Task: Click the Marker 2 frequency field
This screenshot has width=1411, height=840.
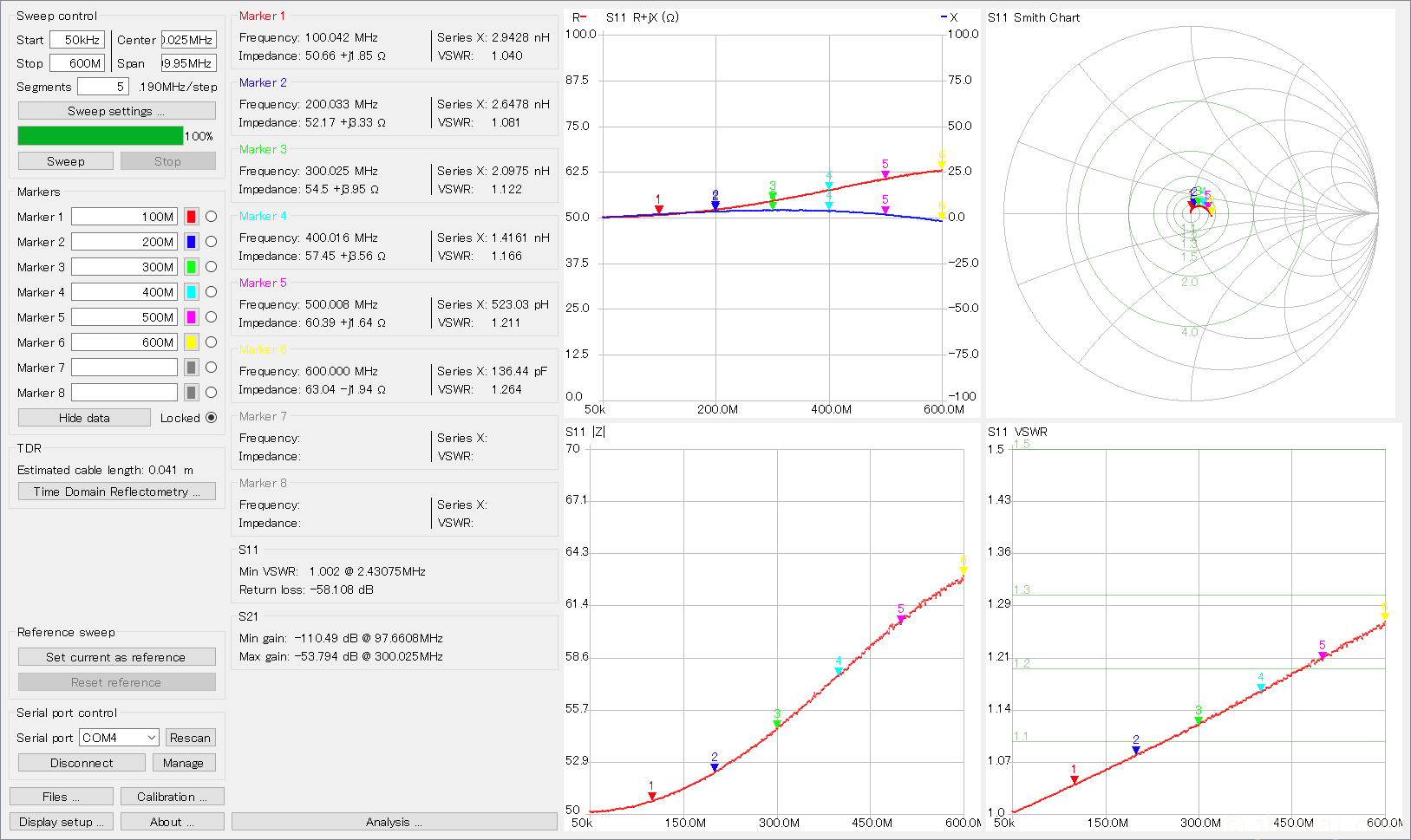Action: click(x=124, y=242)
